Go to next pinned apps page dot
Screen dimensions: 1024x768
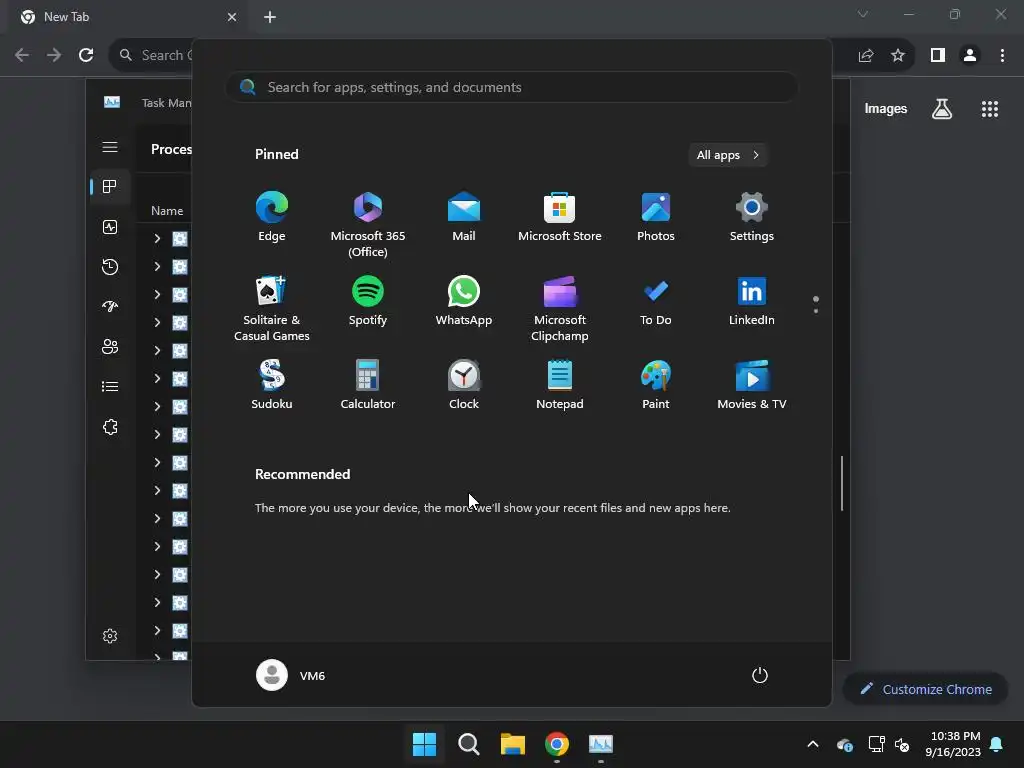816,311
